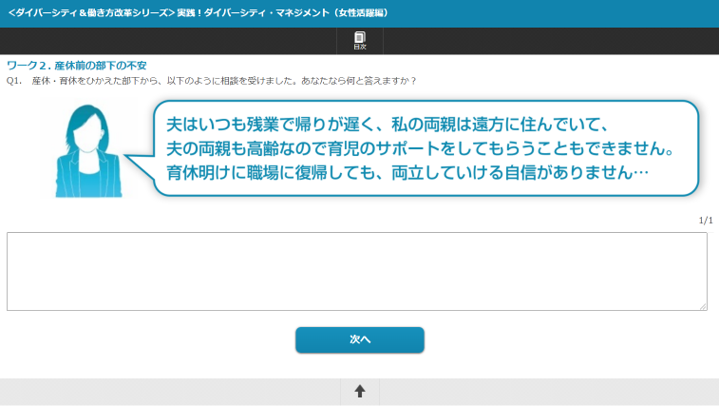This screenshot has width=719, height=406.
Task: Click the 1/1 page indicator
Action: pyautogui.click(x=705, y=221)
